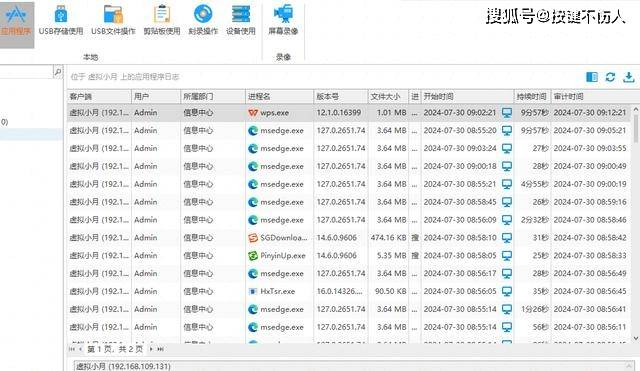Viewport: 640px width, 371px height.
Task: Click monitor icon for 09:03:24 row
Action: pos(507,149)
